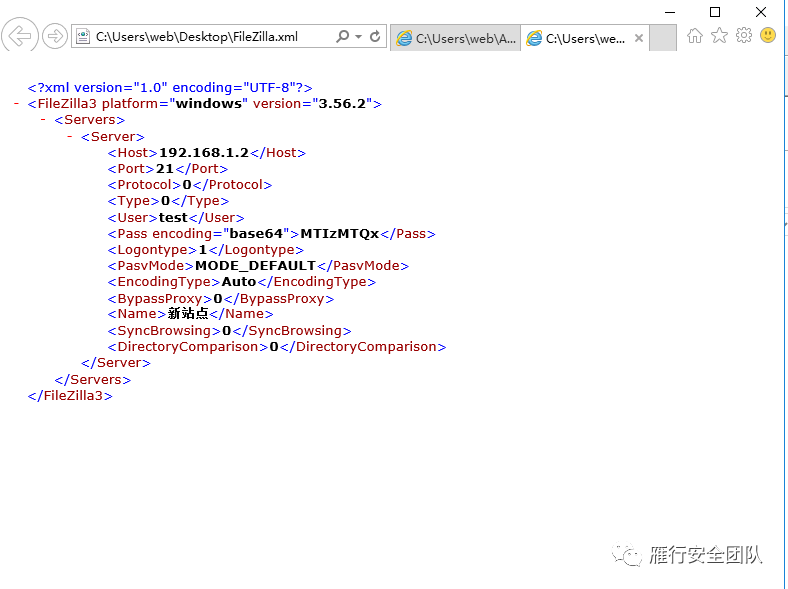Click the smiley feedback icon
The image size is (788, 589).
coord(768,35)
